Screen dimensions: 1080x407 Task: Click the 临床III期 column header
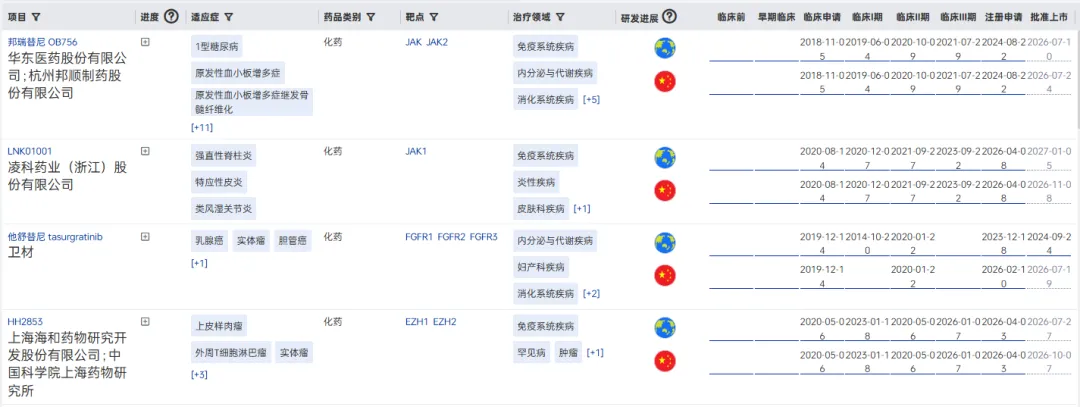click(955, 17)
